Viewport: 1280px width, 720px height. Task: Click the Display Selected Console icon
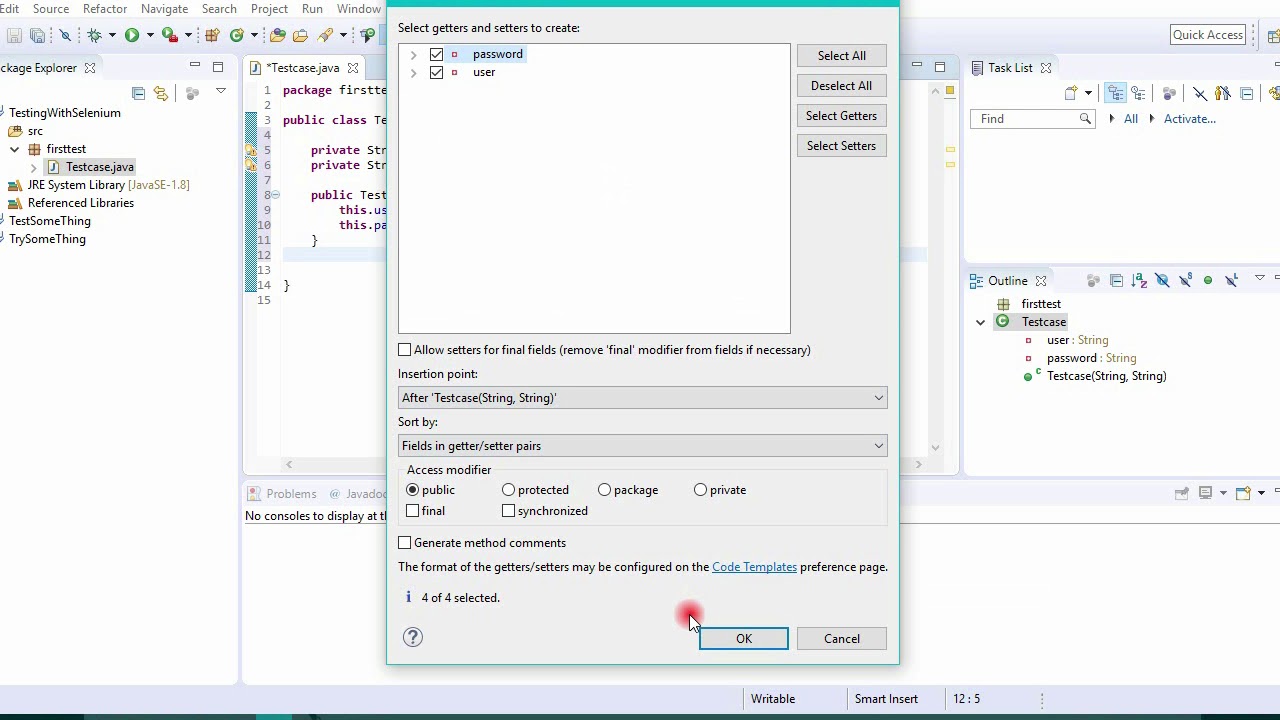coord(1205,493)
